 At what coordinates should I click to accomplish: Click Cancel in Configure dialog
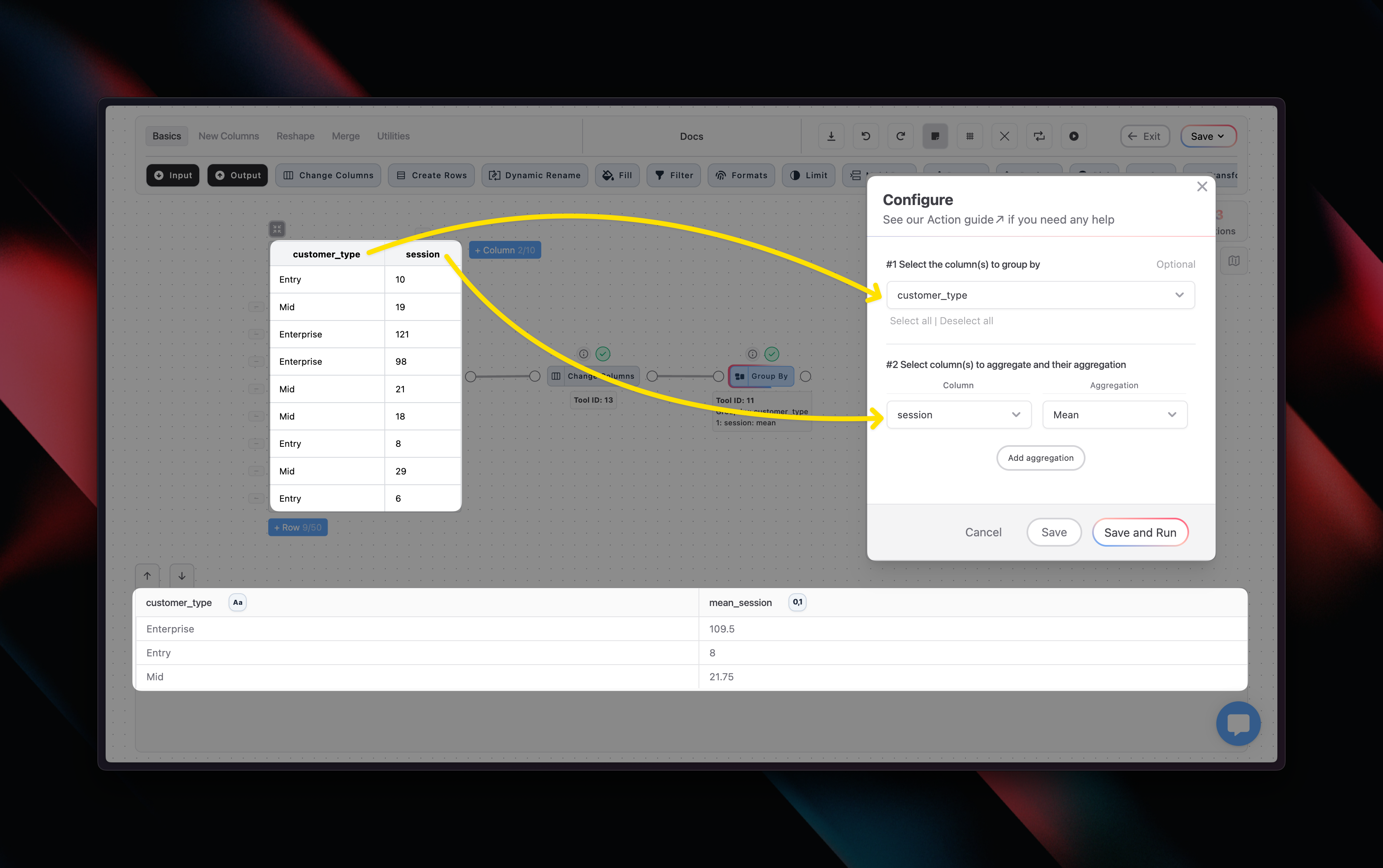click(983, 532)
